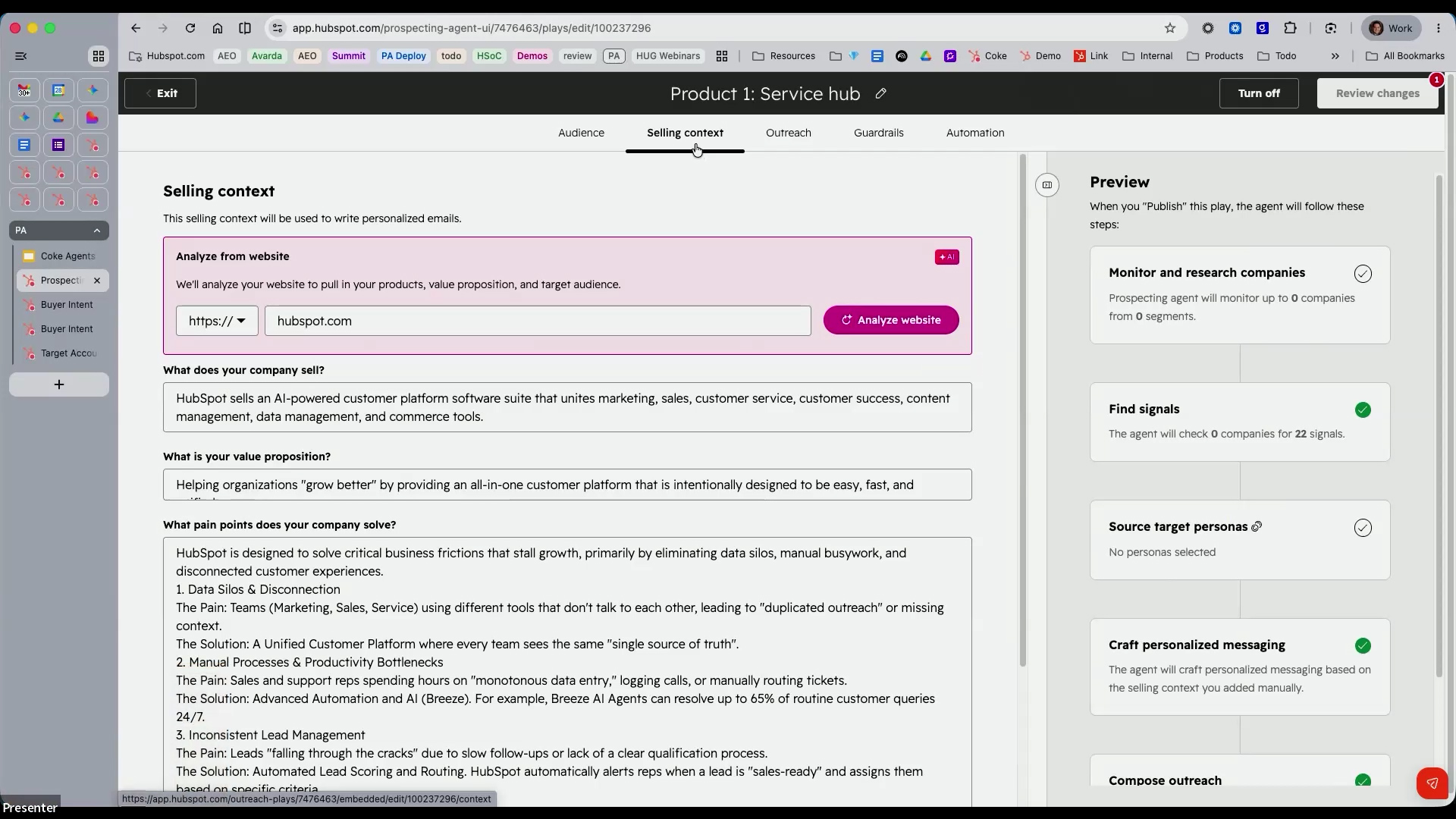Image resolution: width=1456 pixels, height=819 pixels.
Task: Click the link icon beside Source target personas
Action: [1257, 526]
